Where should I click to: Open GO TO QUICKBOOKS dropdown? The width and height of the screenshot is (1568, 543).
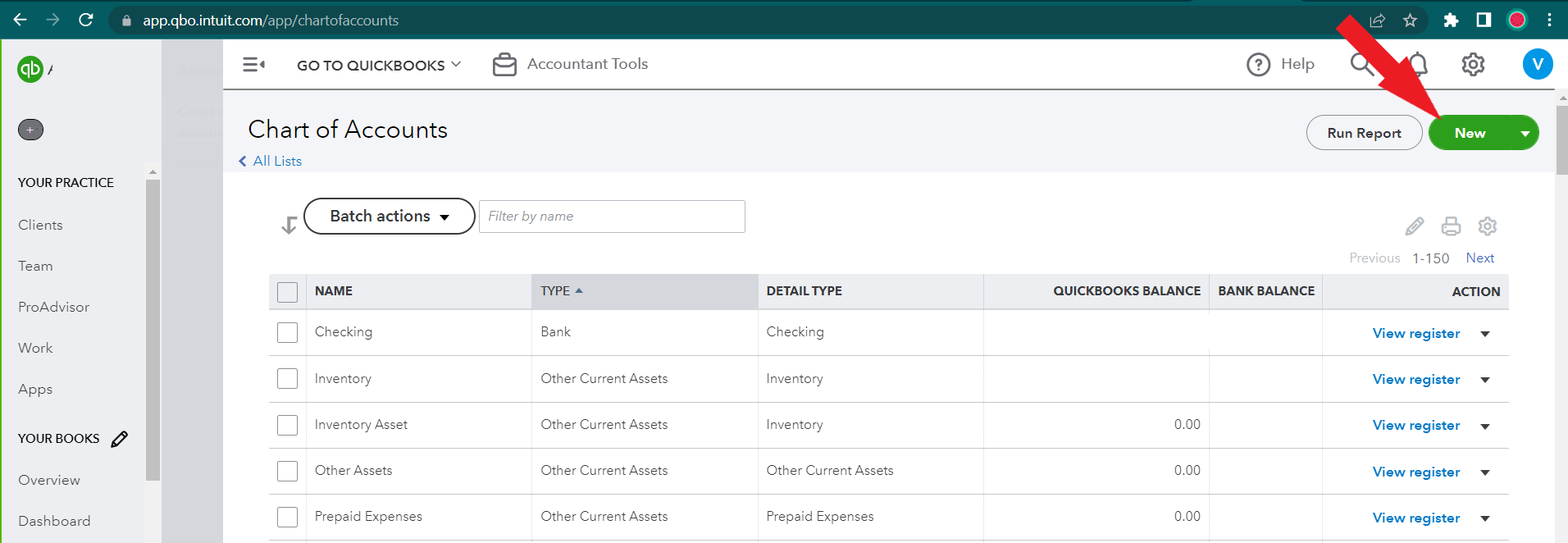coord(379,65)
